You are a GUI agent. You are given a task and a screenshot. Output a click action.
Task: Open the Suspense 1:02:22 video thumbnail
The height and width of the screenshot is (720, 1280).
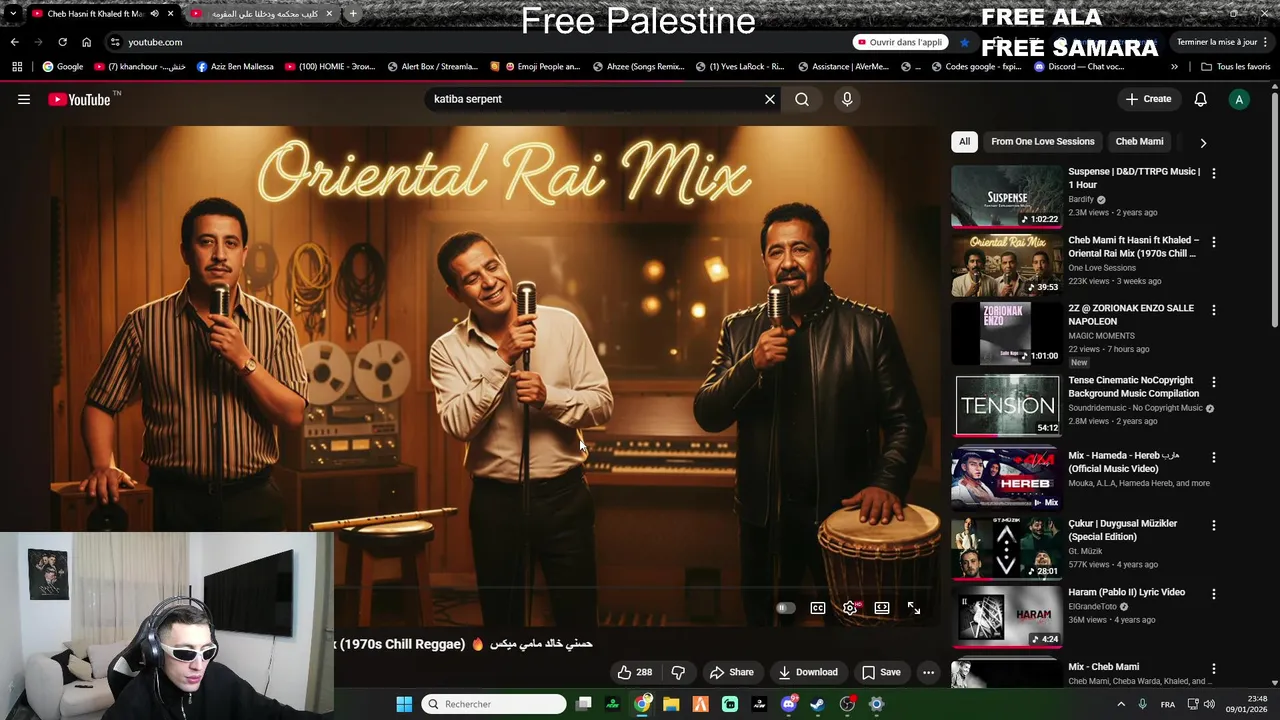(x=1006, y=196)
